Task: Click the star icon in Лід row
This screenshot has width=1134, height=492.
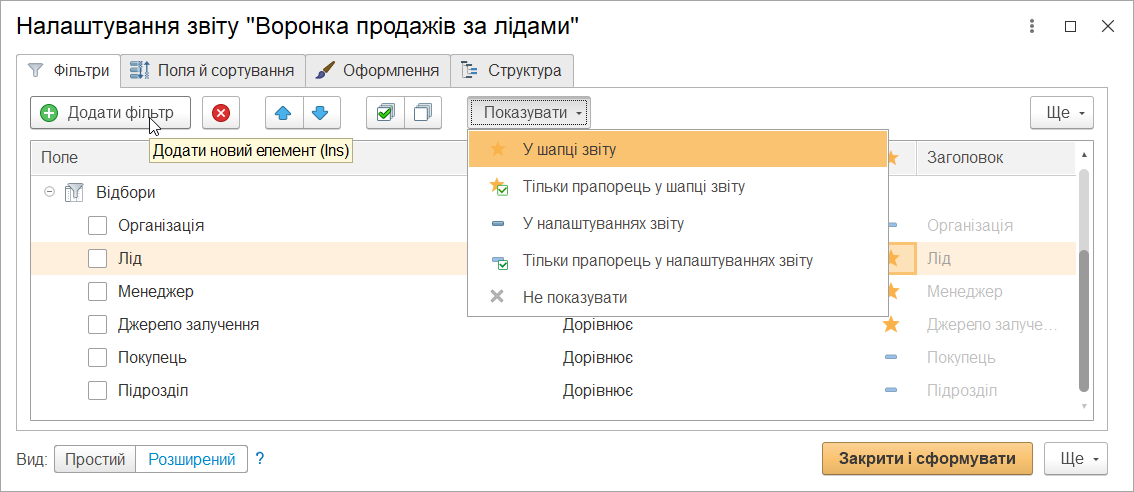Action: (x=892, y=258)
